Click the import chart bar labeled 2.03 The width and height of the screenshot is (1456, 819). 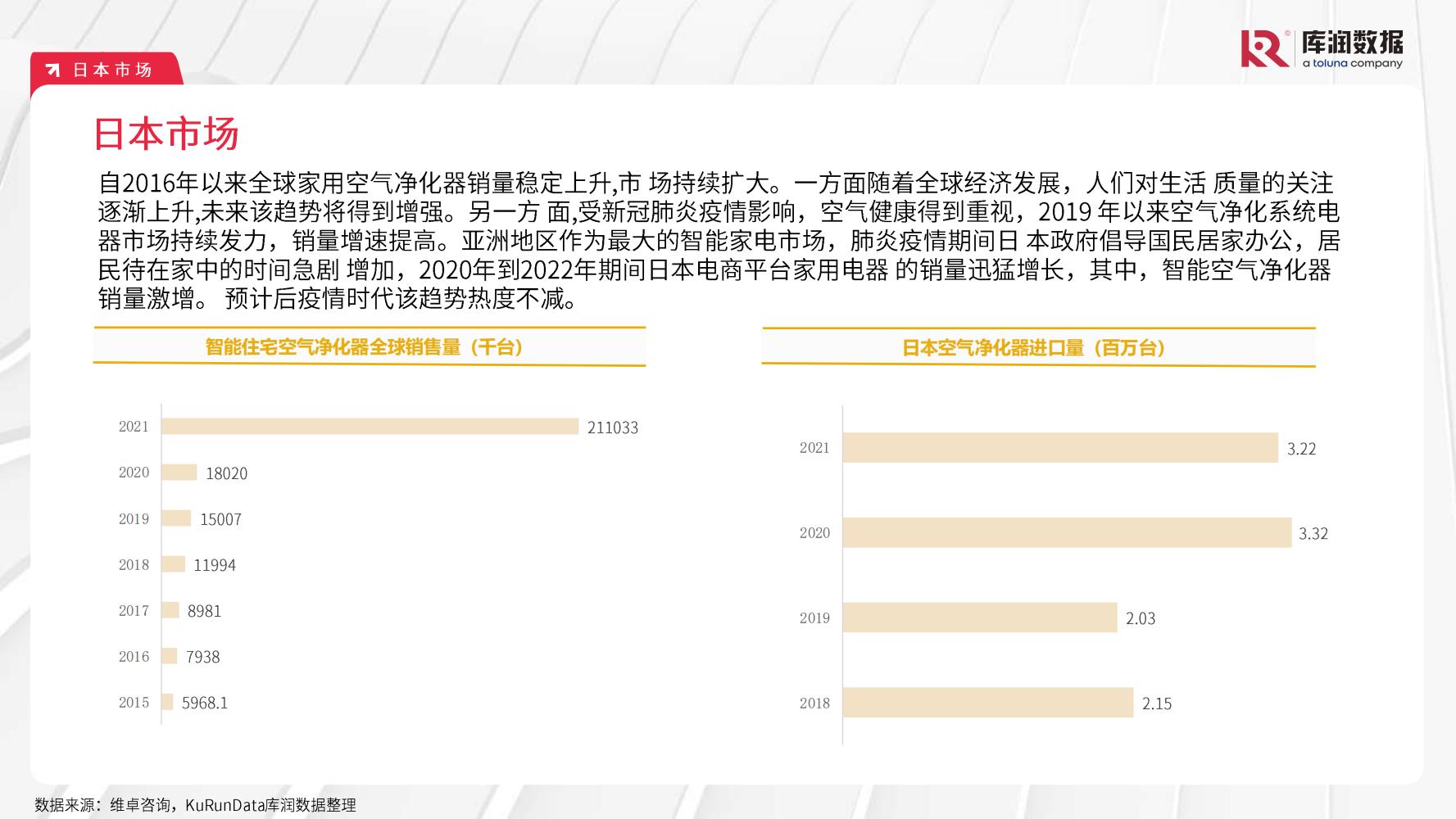tap(980, 618)
